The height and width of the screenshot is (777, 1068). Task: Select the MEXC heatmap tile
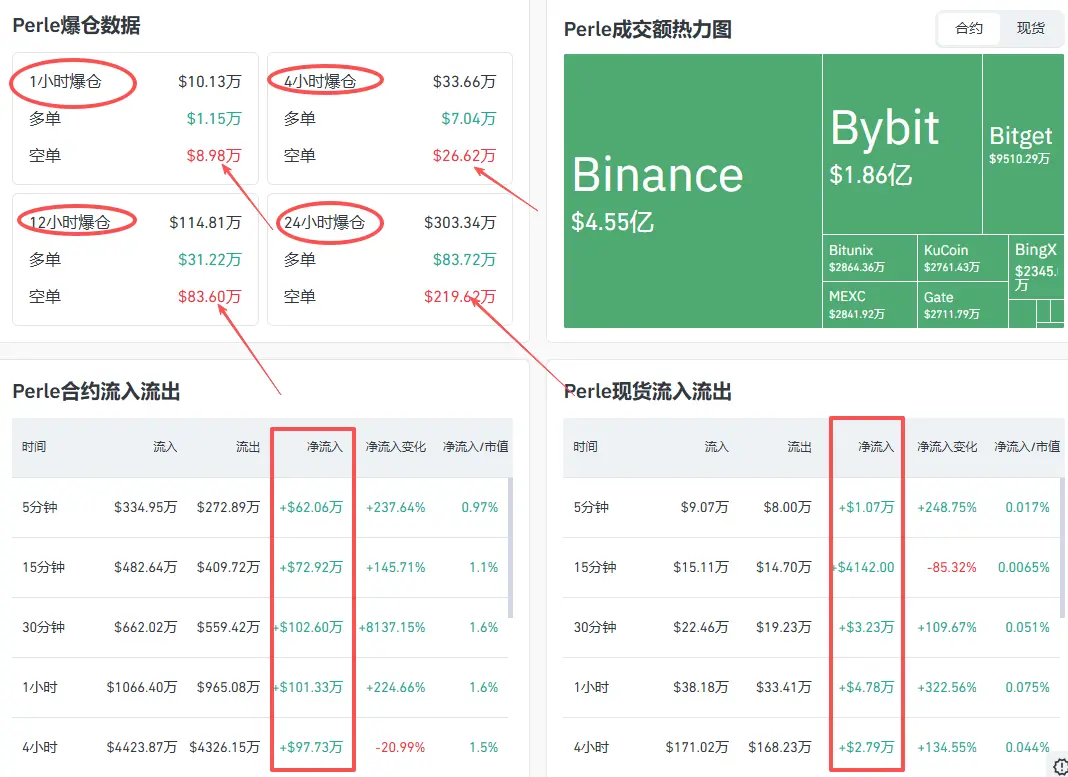coord(870,305)
